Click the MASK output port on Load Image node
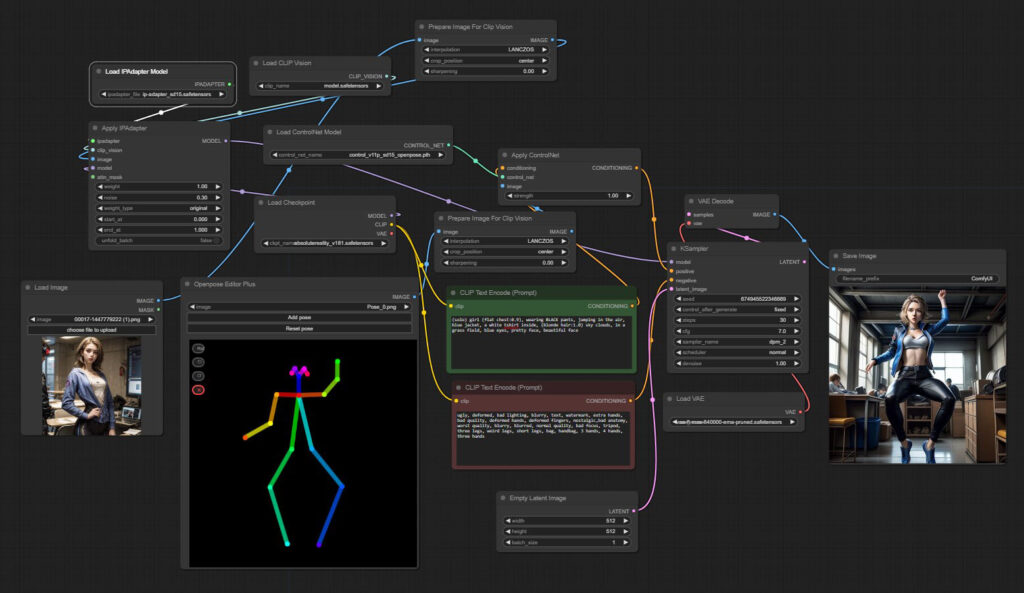This screenshot has width=1024, height=593. [x=159, y=310]
